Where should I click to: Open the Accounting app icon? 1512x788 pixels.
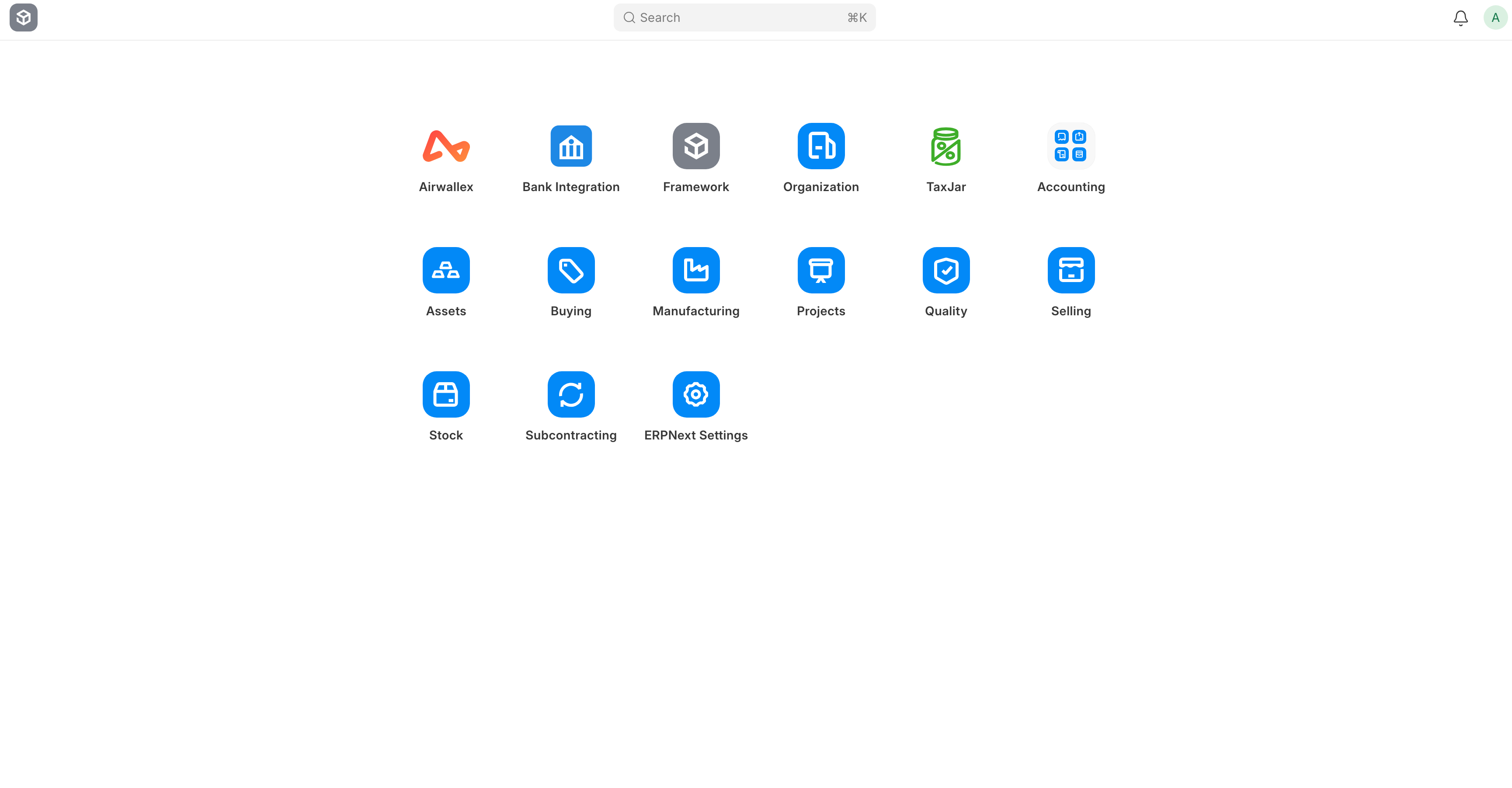[x=1071, y=146]
